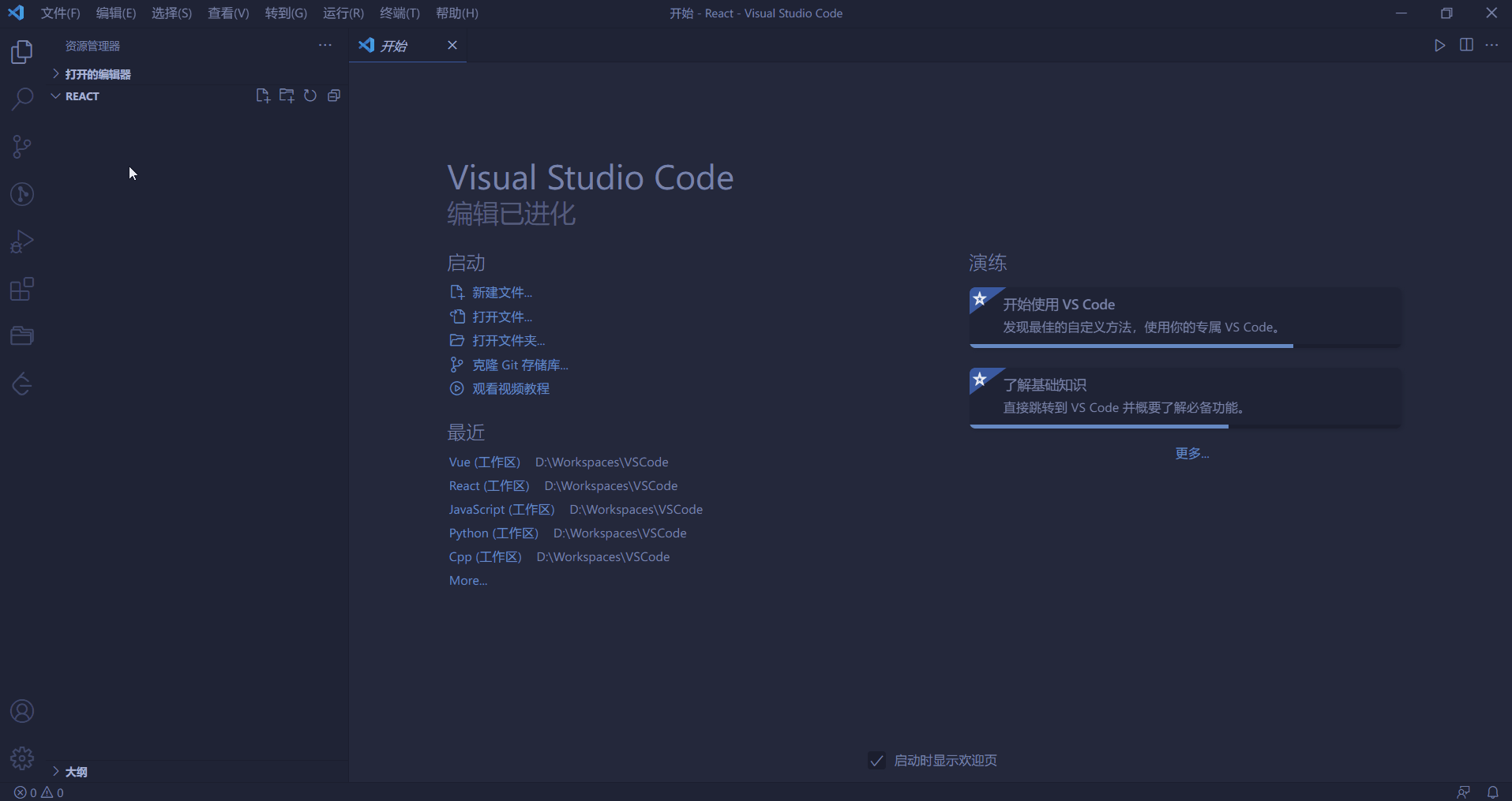
Task: Open the Search view in activity bar
Action: pos(22,99)
